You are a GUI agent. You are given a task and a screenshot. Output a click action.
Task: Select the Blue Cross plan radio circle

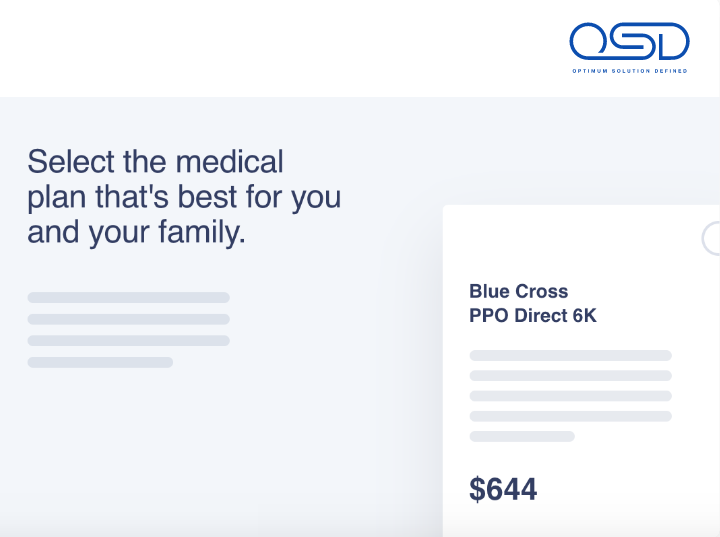(x=712, y=238)
